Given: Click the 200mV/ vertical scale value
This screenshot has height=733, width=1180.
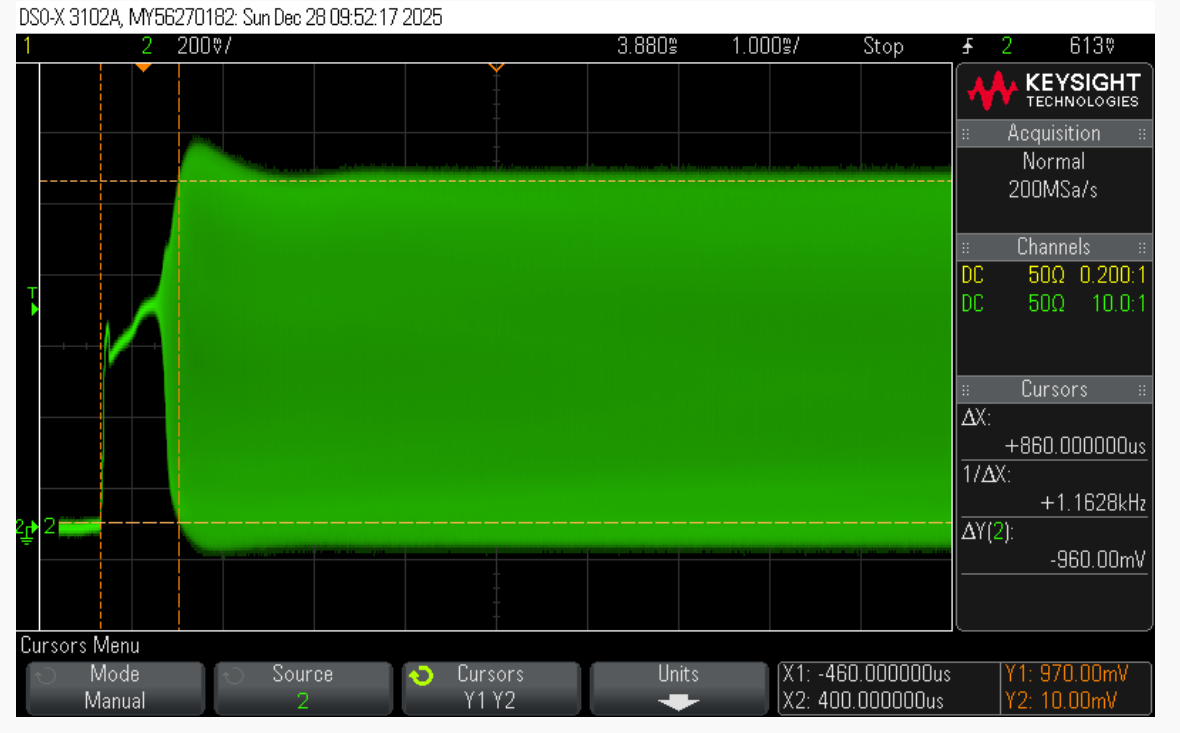Looking at the screenshot, I should coord(204,46).
